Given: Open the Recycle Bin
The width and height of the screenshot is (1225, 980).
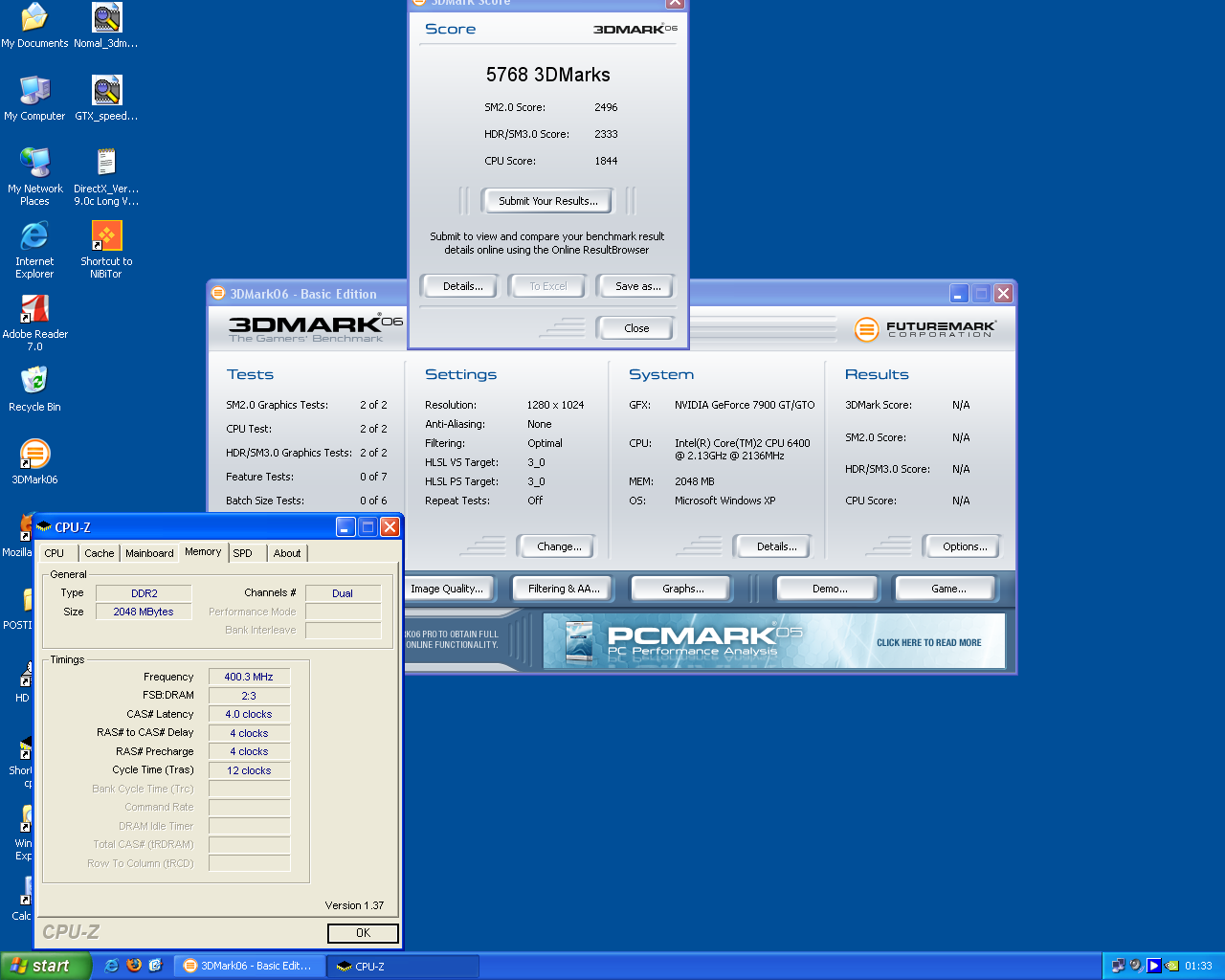Looking at the screenshot, I should (34, 390).
